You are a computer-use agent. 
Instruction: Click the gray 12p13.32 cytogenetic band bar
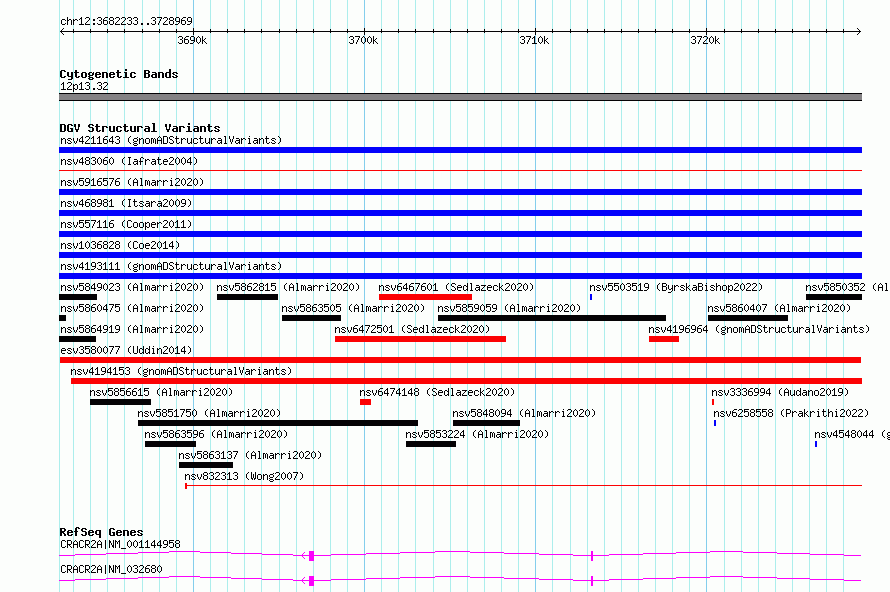(460, 97)
